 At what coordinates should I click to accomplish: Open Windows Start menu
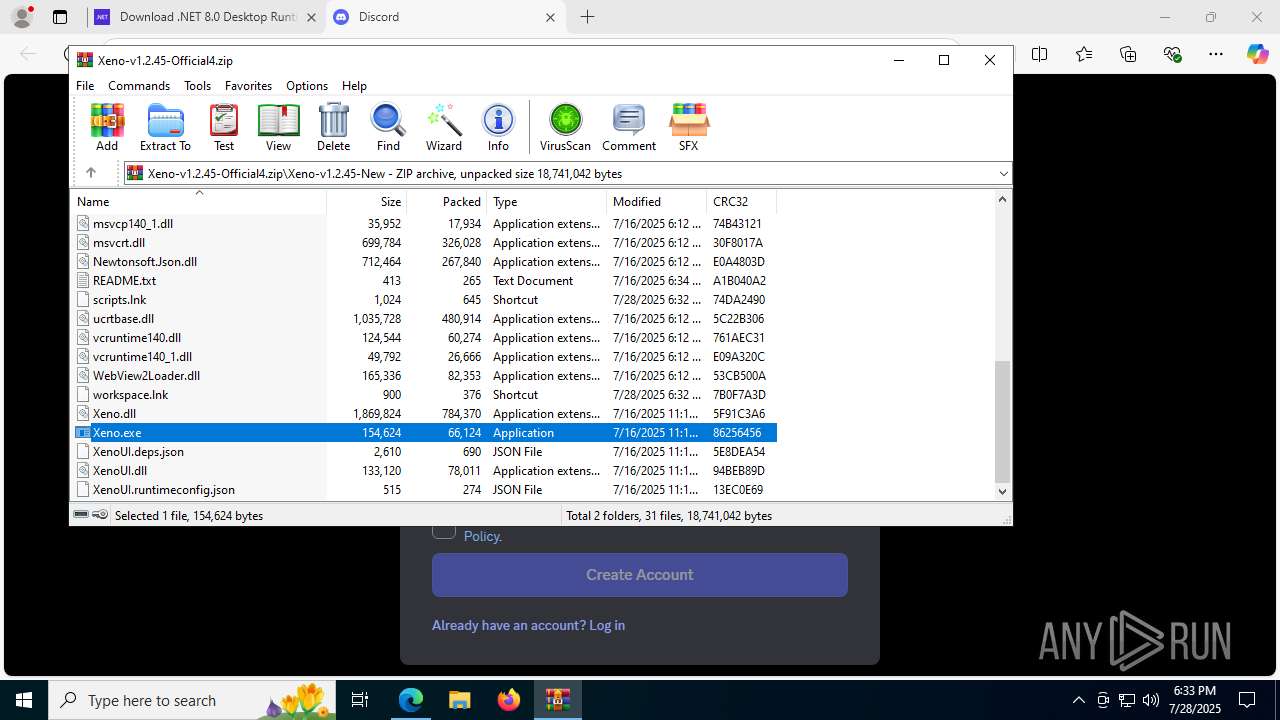[x=24, y=700]
